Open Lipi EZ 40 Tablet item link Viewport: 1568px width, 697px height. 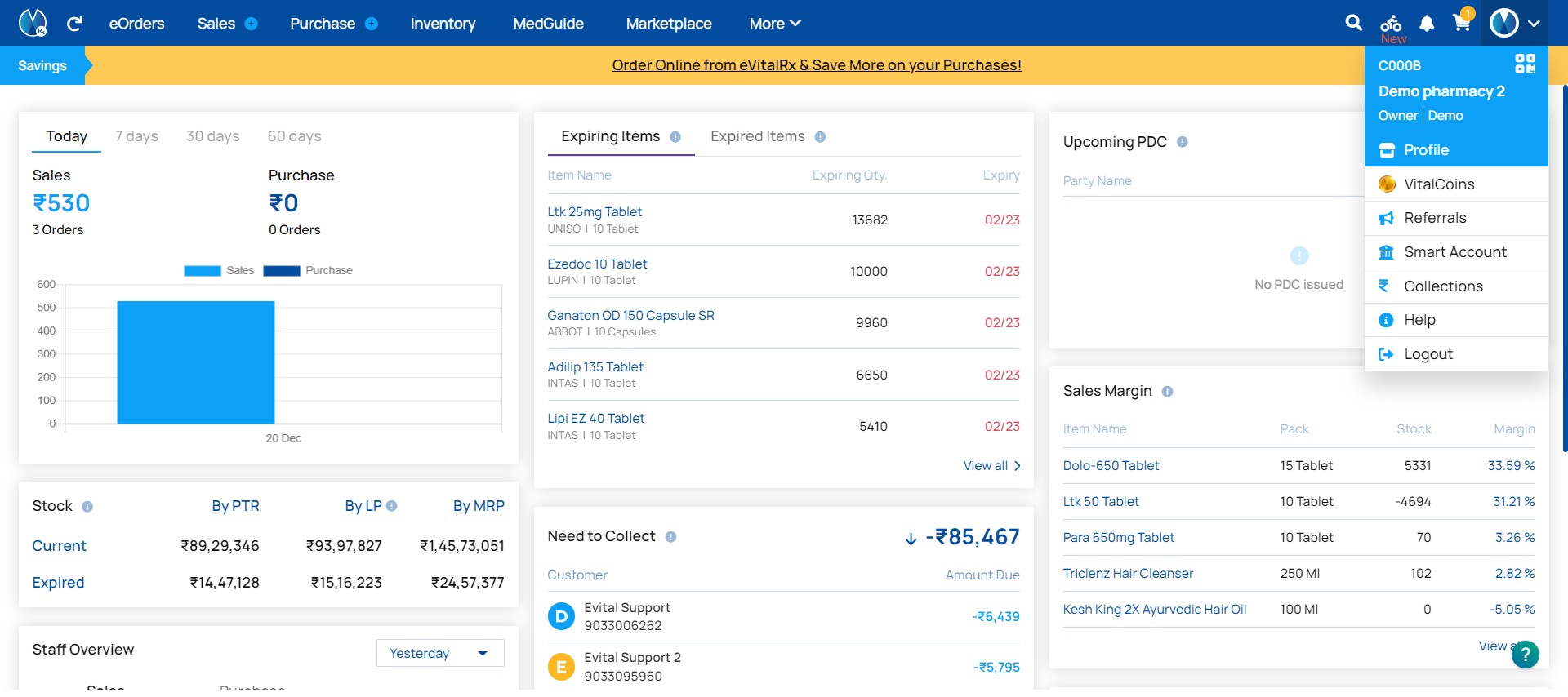595,419
